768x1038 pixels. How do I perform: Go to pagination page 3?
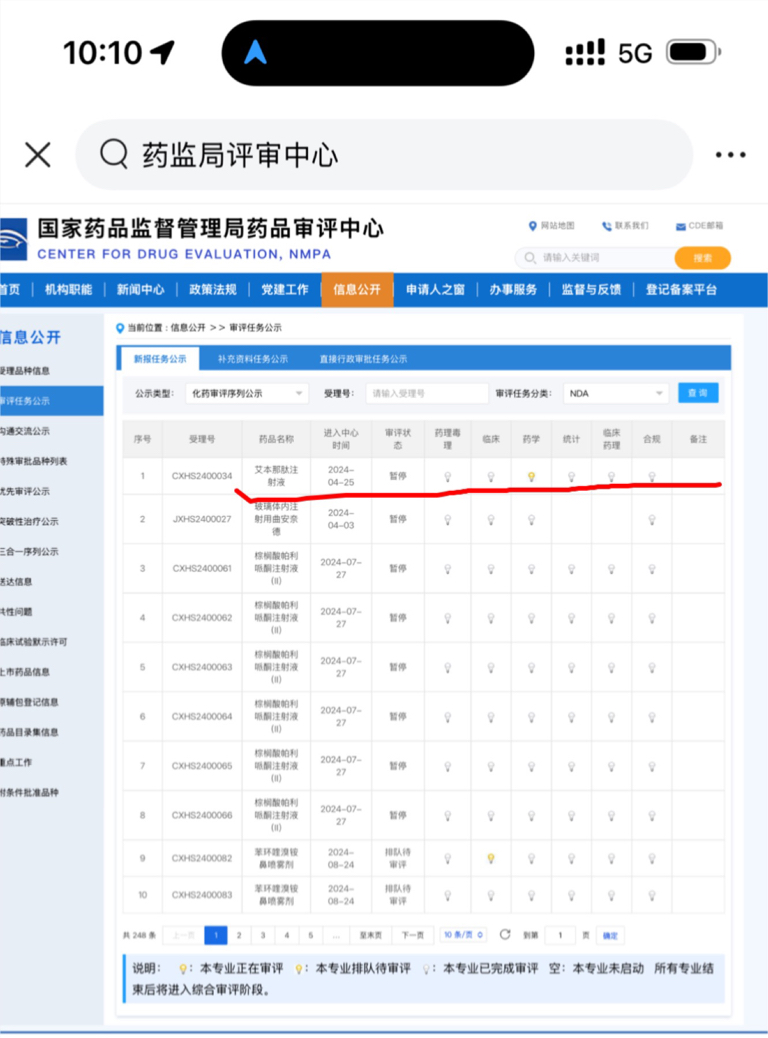263,935
